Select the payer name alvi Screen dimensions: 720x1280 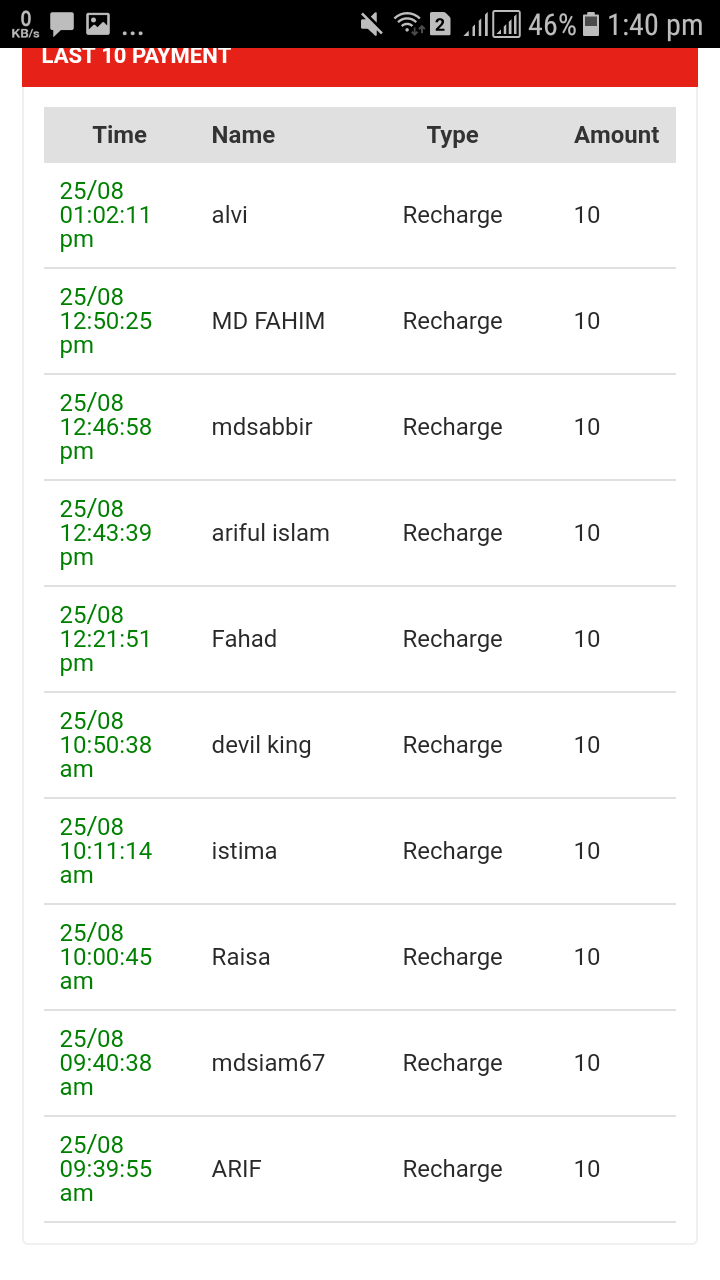[230, 215]
